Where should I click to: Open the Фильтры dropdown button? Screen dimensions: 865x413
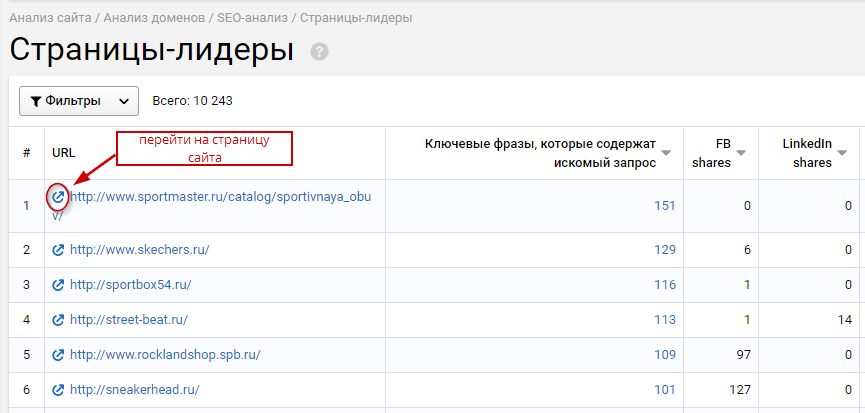pyautogui.click(x=79, y=101)
